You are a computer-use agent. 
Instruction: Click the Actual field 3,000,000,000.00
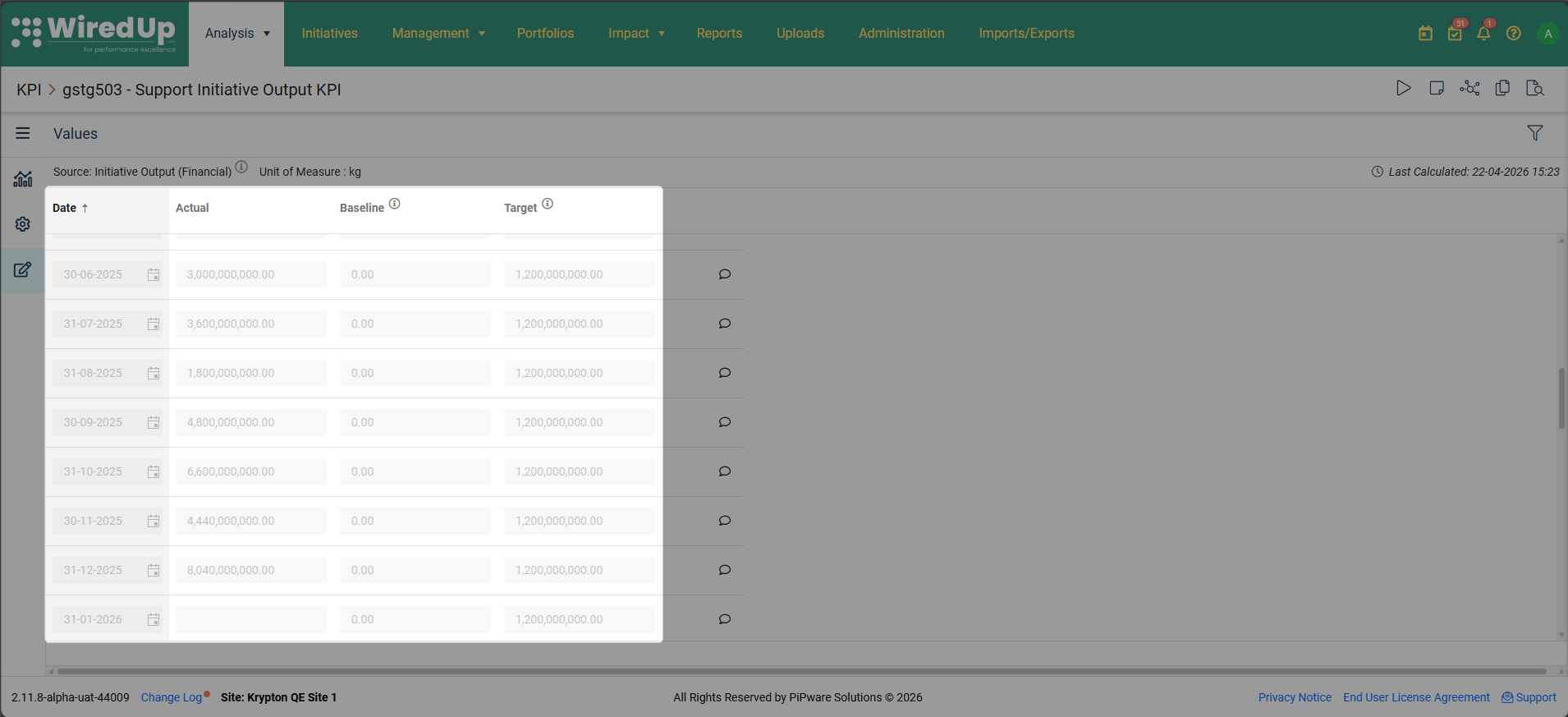click(x=251, y=274)
